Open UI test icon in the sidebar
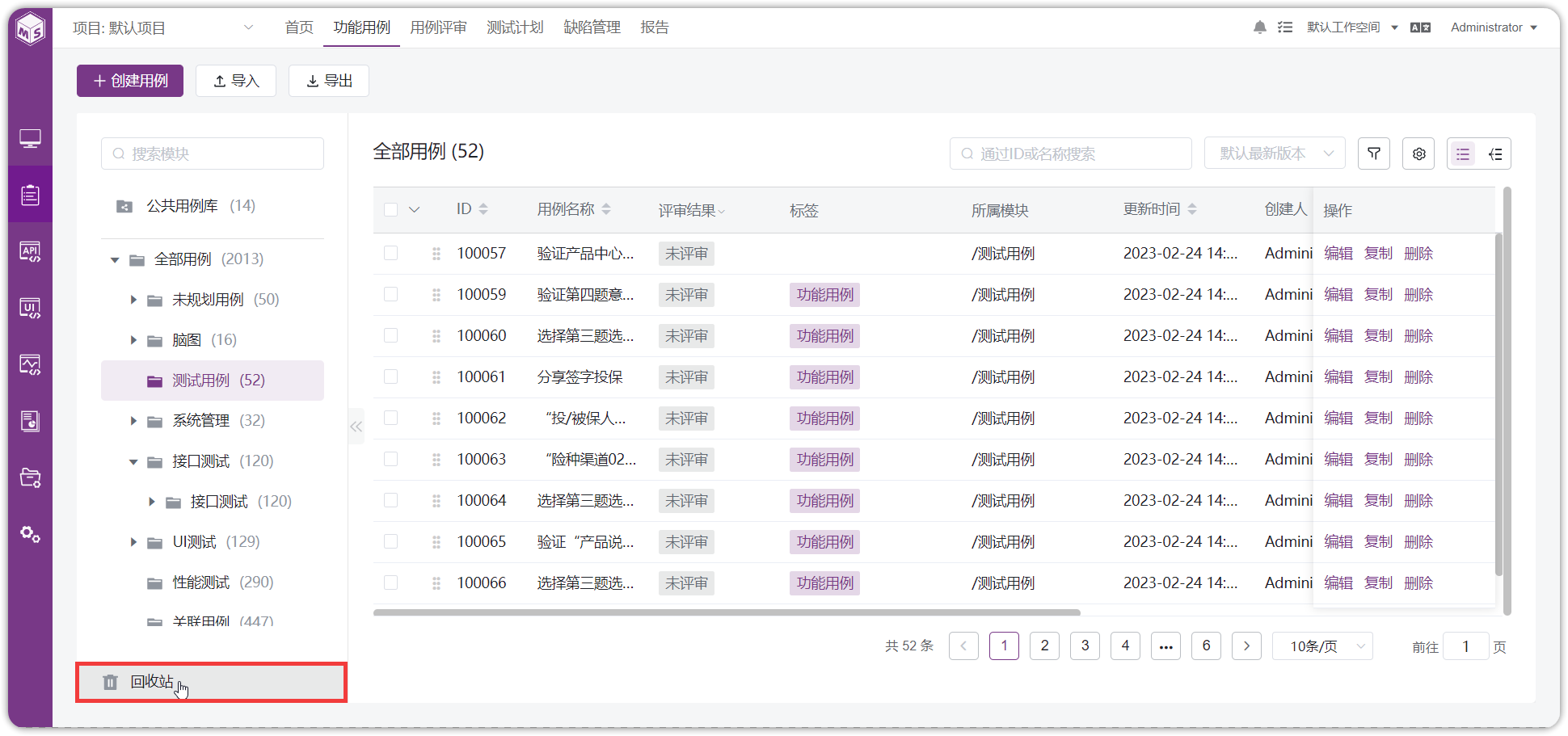The image size is (1568, 736). pos(30,308)
